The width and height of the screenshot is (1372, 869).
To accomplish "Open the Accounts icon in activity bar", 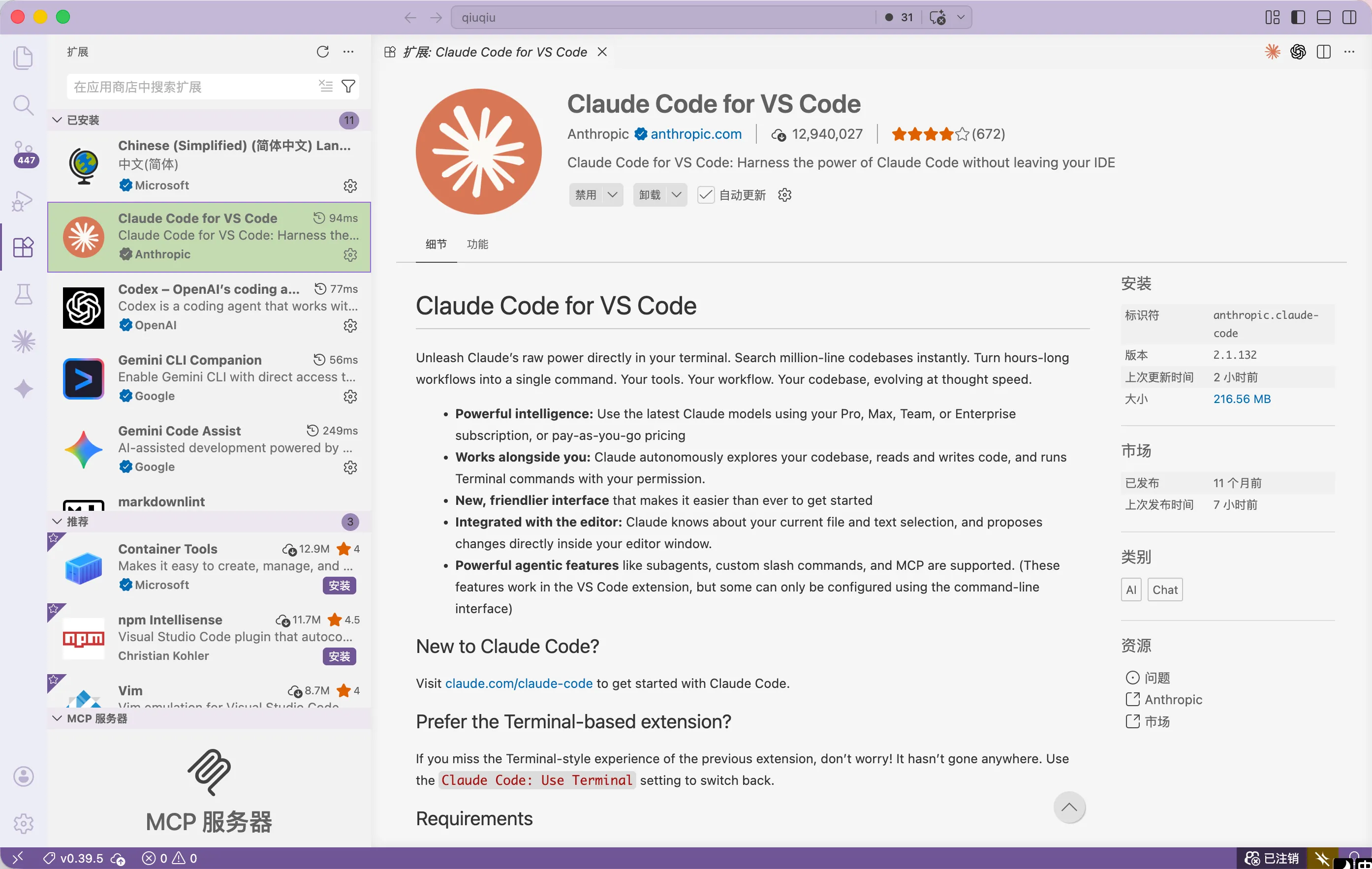I will coord(23,776).
